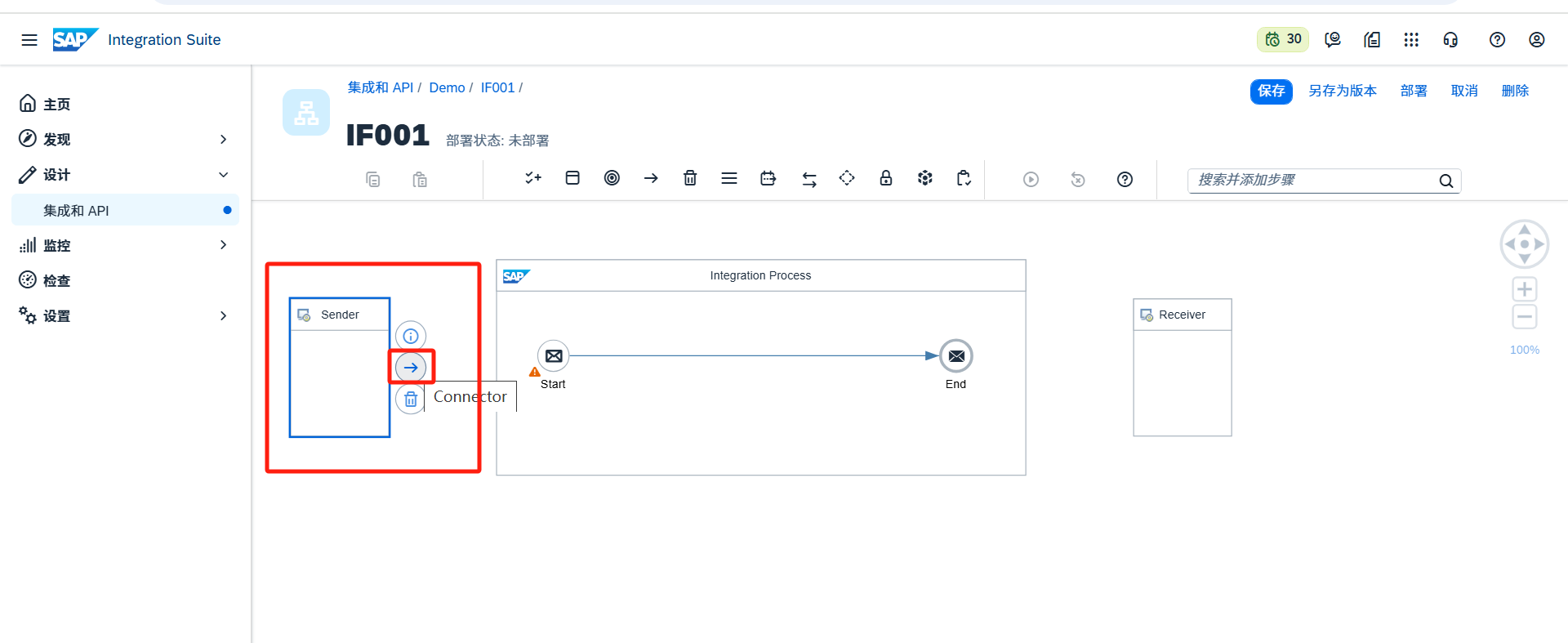Click the paste icon in editor toolbar
Image resolution: width=1568 pixels, height=643 pixels.
click(420, 180)
